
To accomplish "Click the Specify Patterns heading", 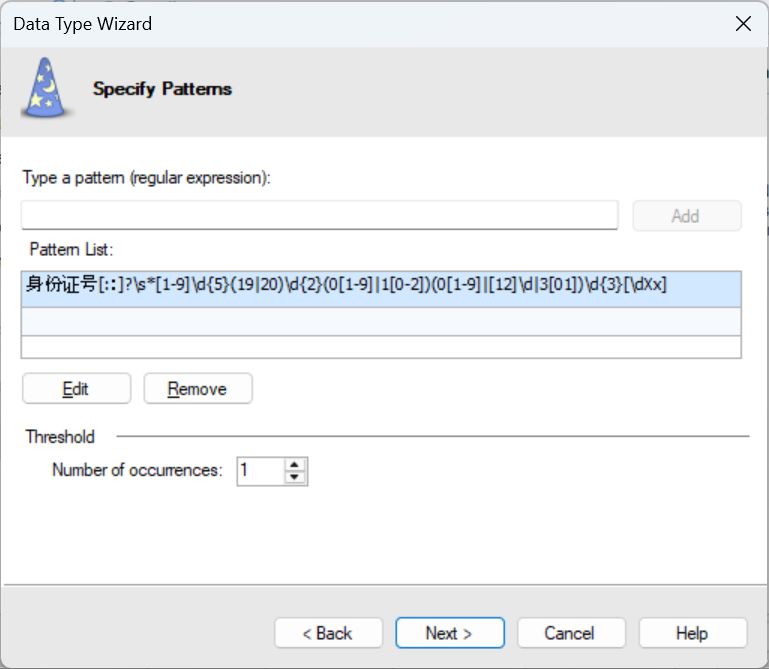I will [x=162, y=89].
